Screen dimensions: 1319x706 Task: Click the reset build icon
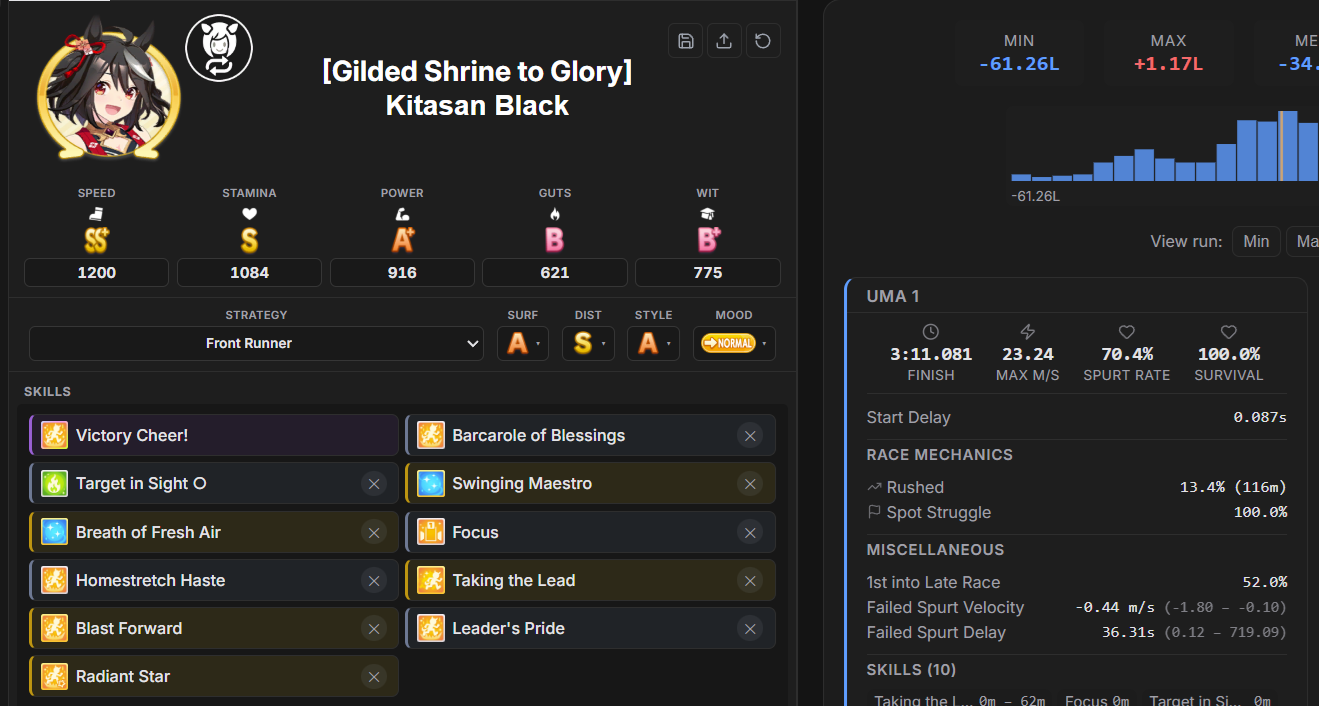[x=763, y=41]
